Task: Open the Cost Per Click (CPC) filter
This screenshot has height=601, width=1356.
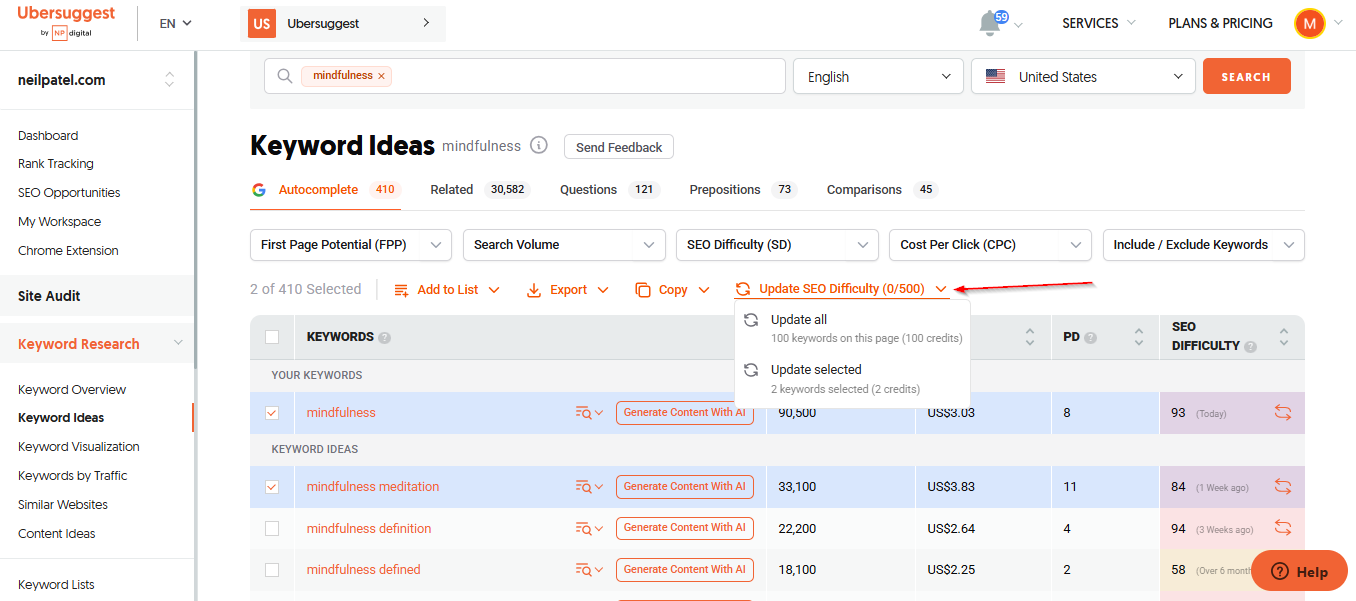Action: [990, 244]
